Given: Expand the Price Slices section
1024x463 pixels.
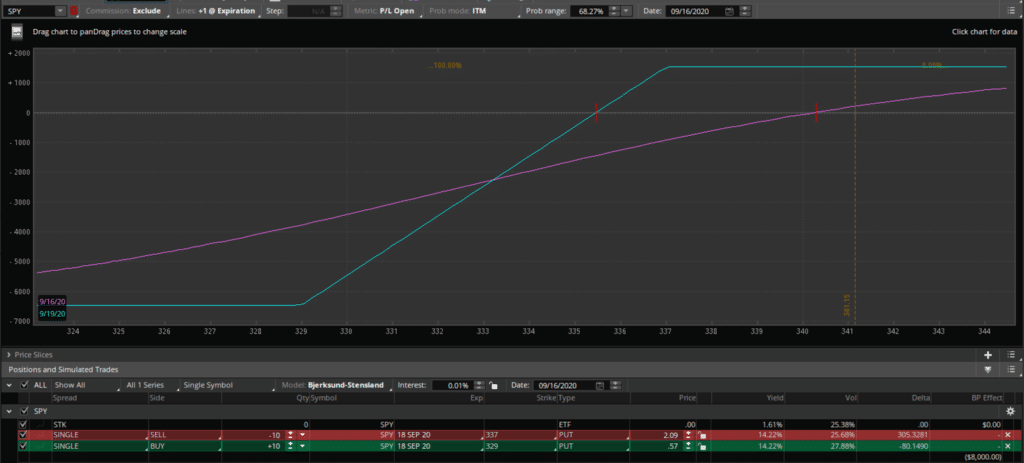Looking at the screenshot, I should [8, 355].
